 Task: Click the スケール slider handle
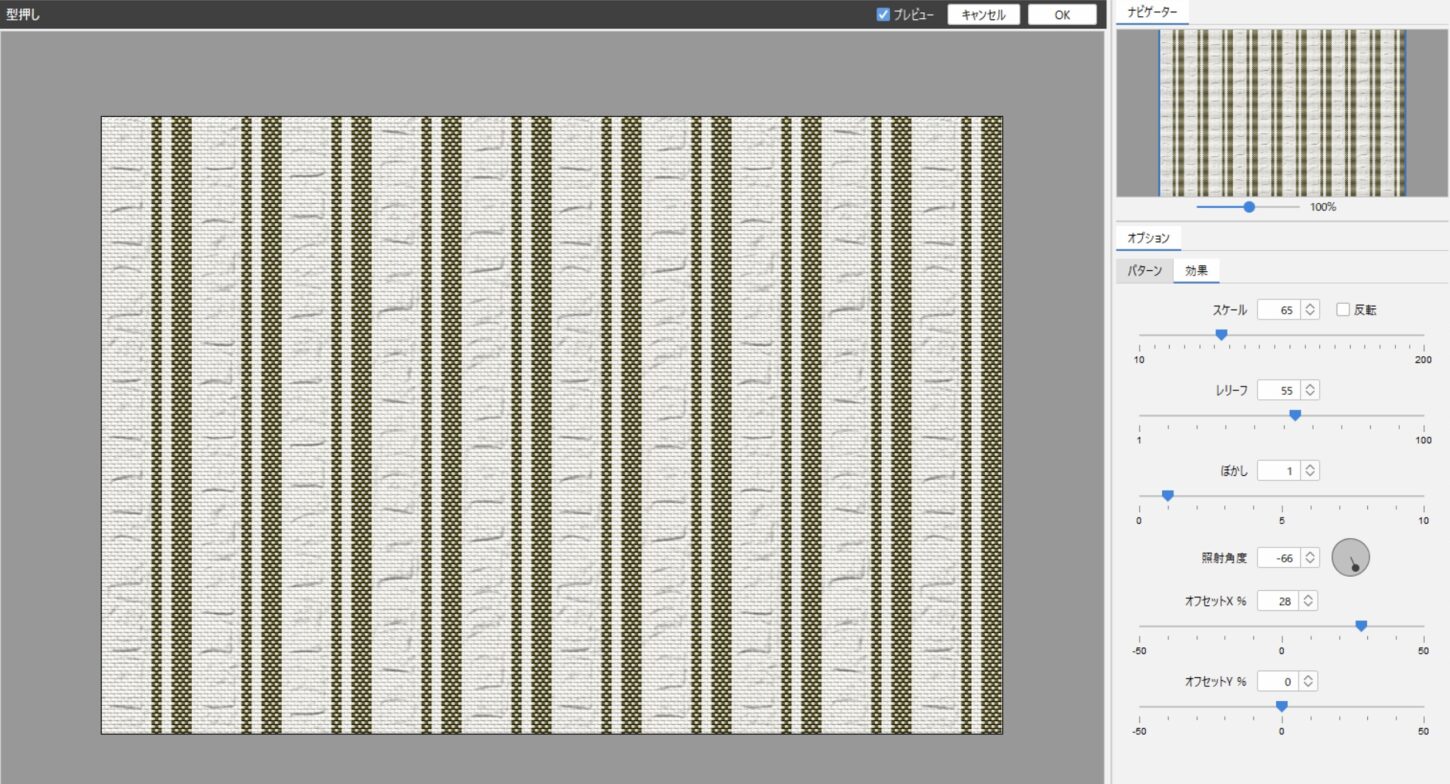point(1221,335)
